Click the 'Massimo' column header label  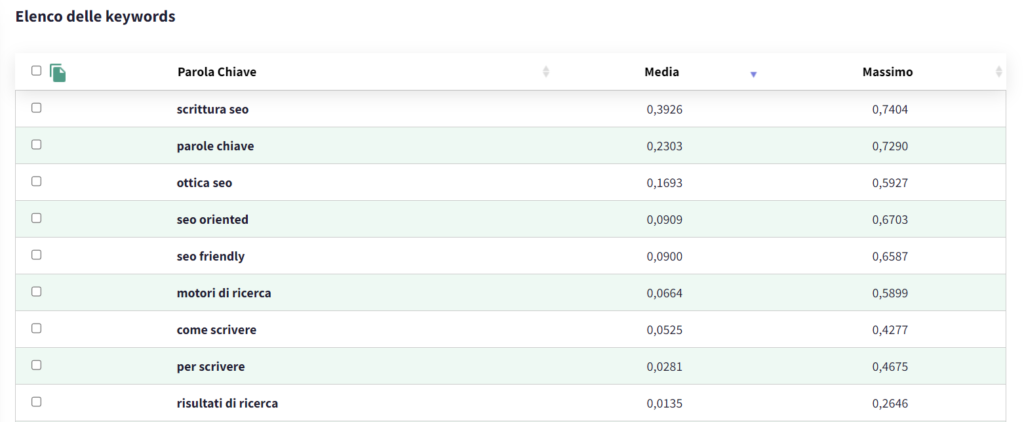(887, 72)
